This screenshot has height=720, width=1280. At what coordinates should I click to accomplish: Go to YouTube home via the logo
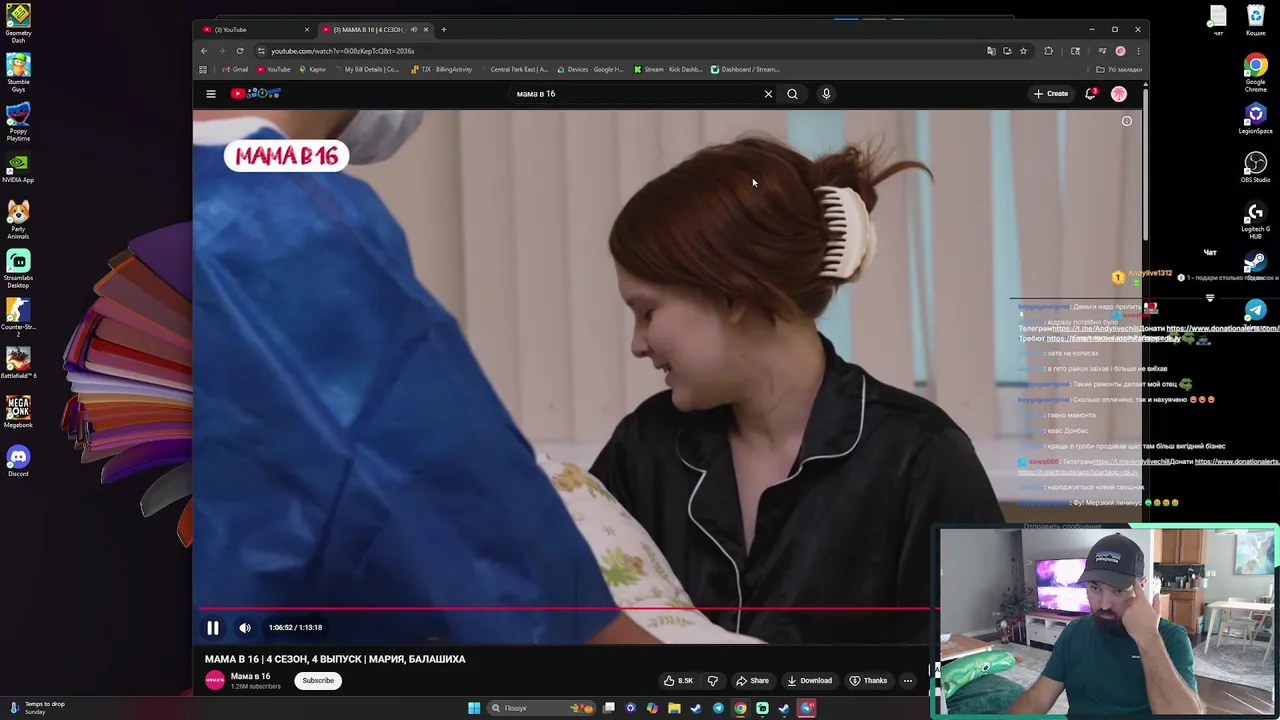coord(256,94)
